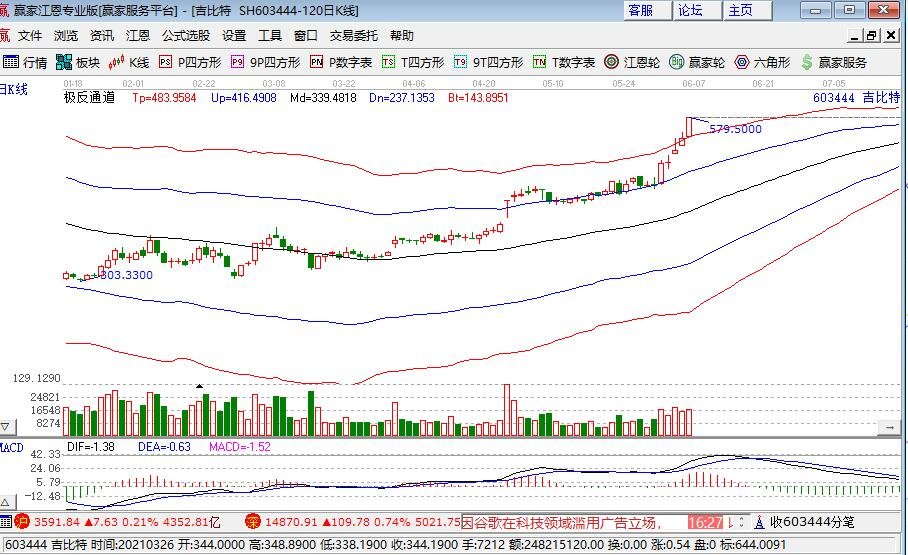Click the Bt=143.8951 value
Image resolution: width=908 pixels, height=555 pixels.
click(x=478, y=98)
